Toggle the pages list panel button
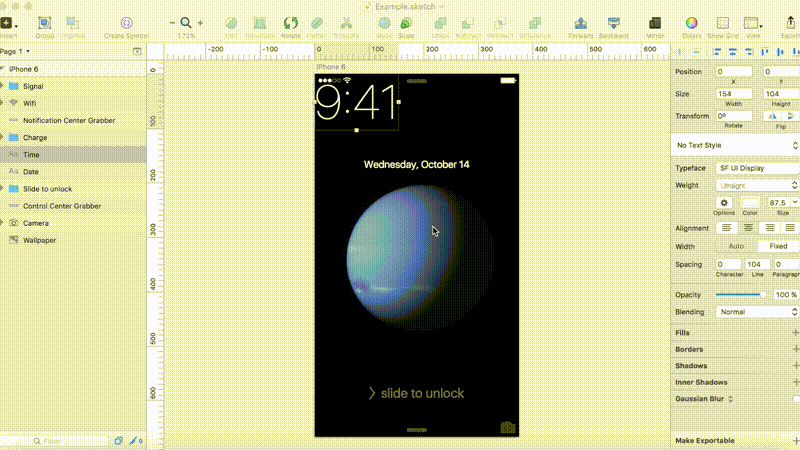The height and width of the screenshot is (450, 800). click(x=137, y=52)
